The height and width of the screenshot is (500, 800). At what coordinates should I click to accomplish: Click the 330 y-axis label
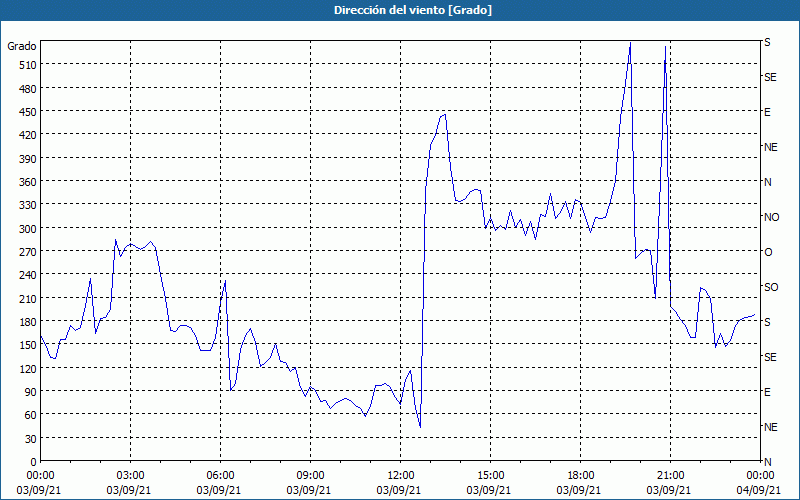point(28,205)
